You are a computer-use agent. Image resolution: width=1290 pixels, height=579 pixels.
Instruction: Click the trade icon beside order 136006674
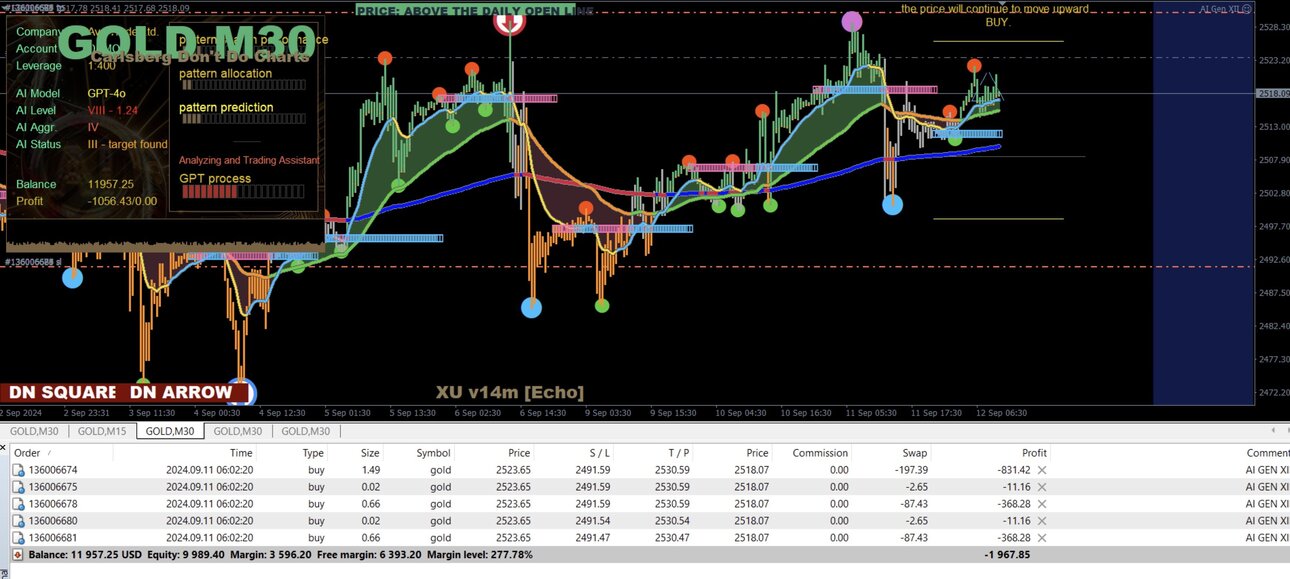[18, 470]
